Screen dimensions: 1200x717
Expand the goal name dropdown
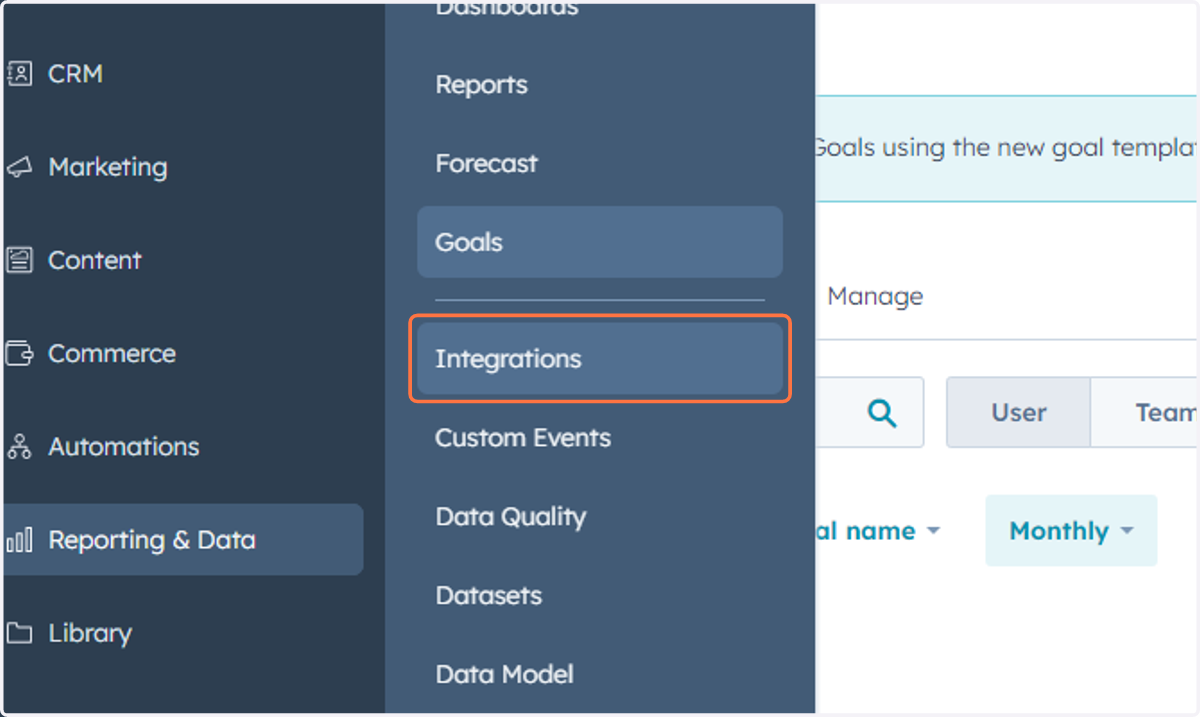pos(879,531)
